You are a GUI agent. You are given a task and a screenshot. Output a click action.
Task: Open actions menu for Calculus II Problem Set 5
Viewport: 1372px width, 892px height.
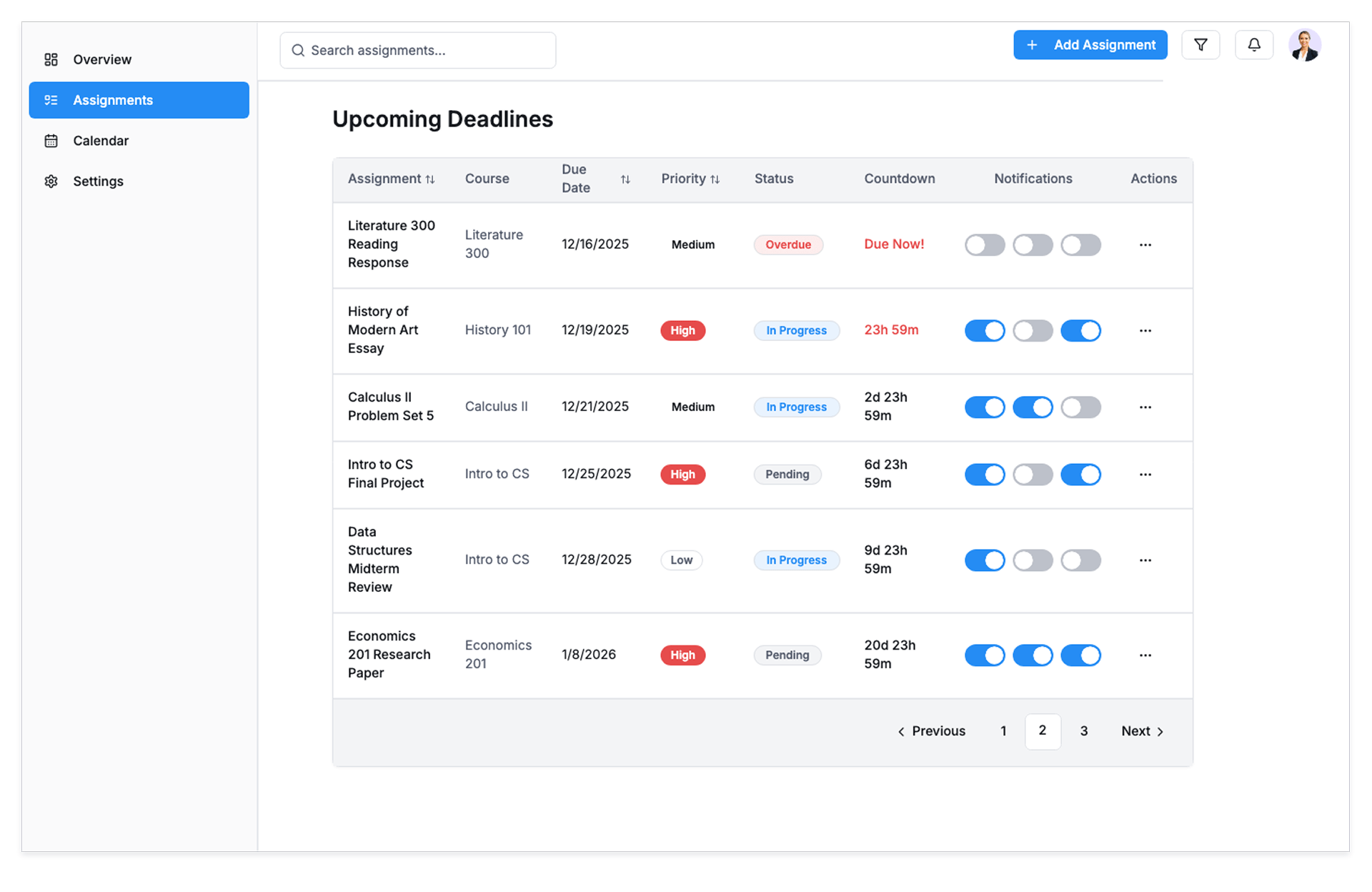pos(1145,407)
